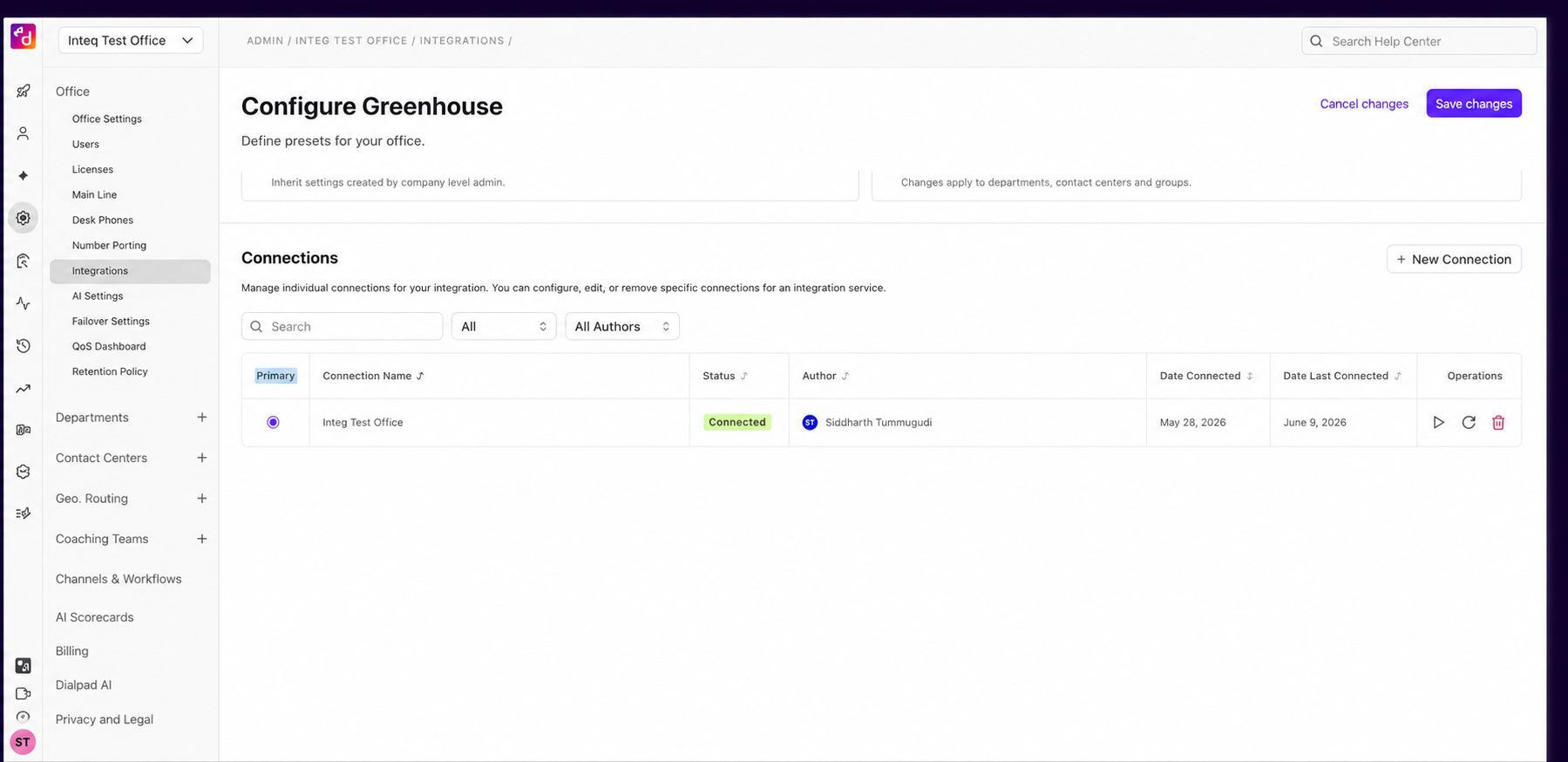Viewport: 1568px width, 762px height.
Task: Click the Dialpad logo icon
Action: point(23,37)
